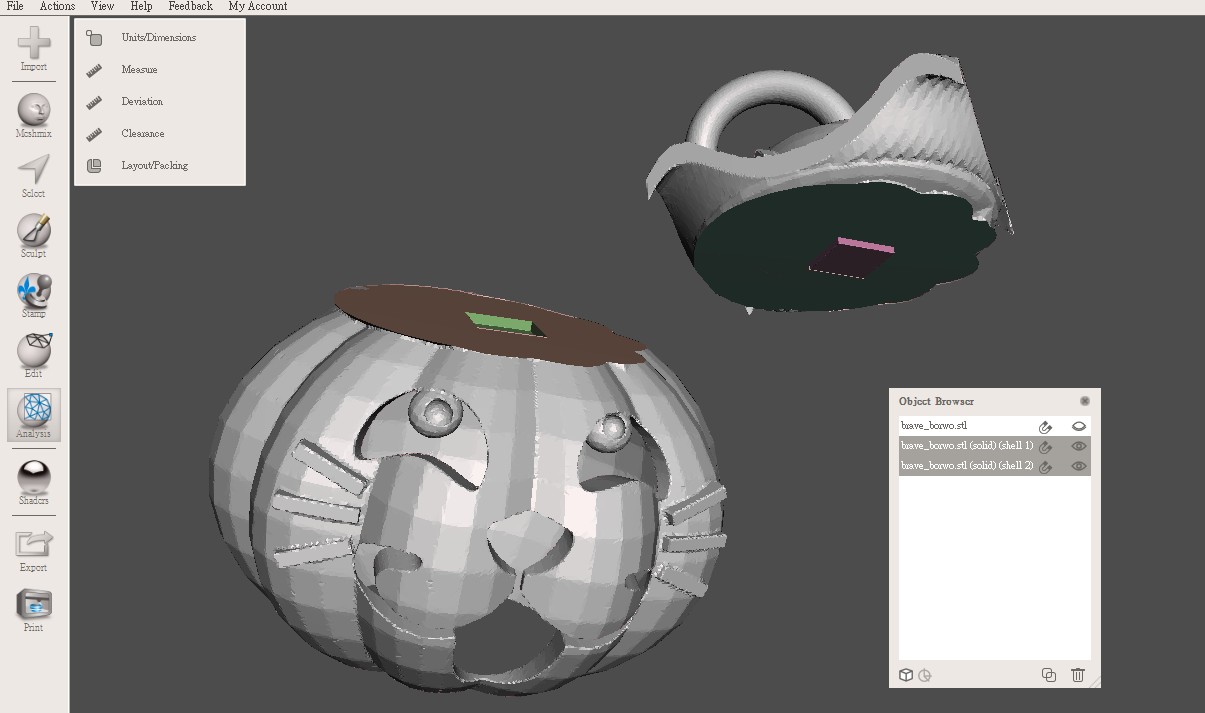Click the ruler icon beside Measure
Viewport: 1205px width, 713px height.
click(94, 70)
